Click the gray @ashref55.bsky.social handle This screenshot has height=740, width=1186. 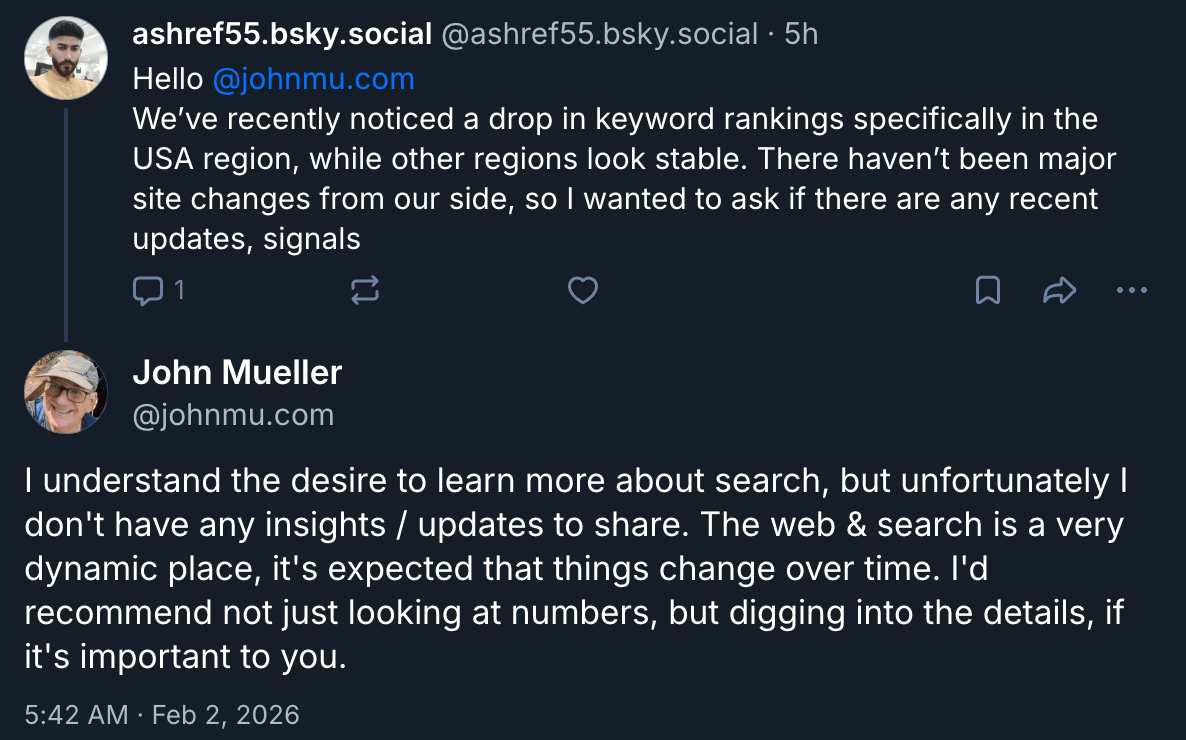click(599, 34)
